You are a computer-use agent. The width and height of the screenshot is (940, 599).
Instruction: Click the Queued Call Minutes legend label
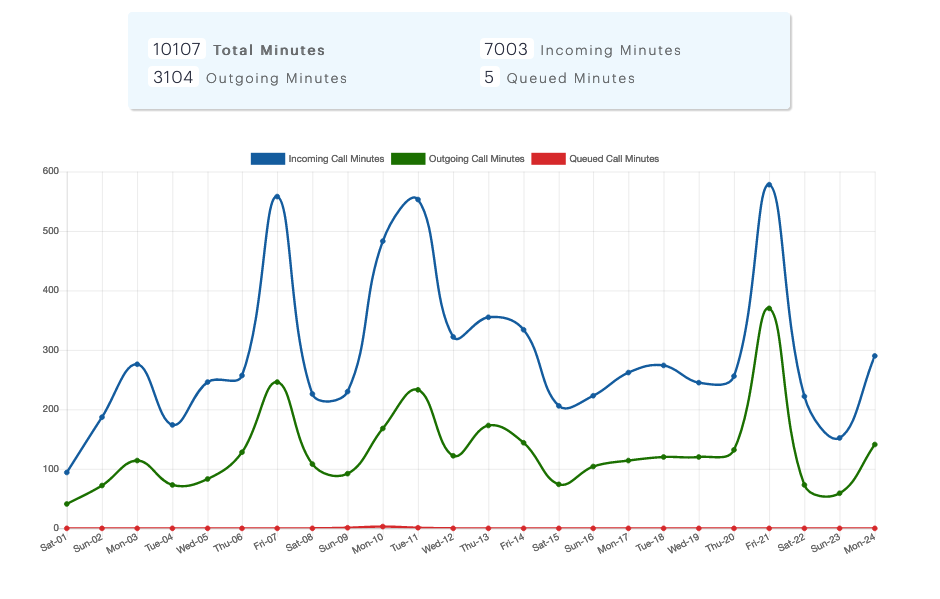(x=614, y=159)
